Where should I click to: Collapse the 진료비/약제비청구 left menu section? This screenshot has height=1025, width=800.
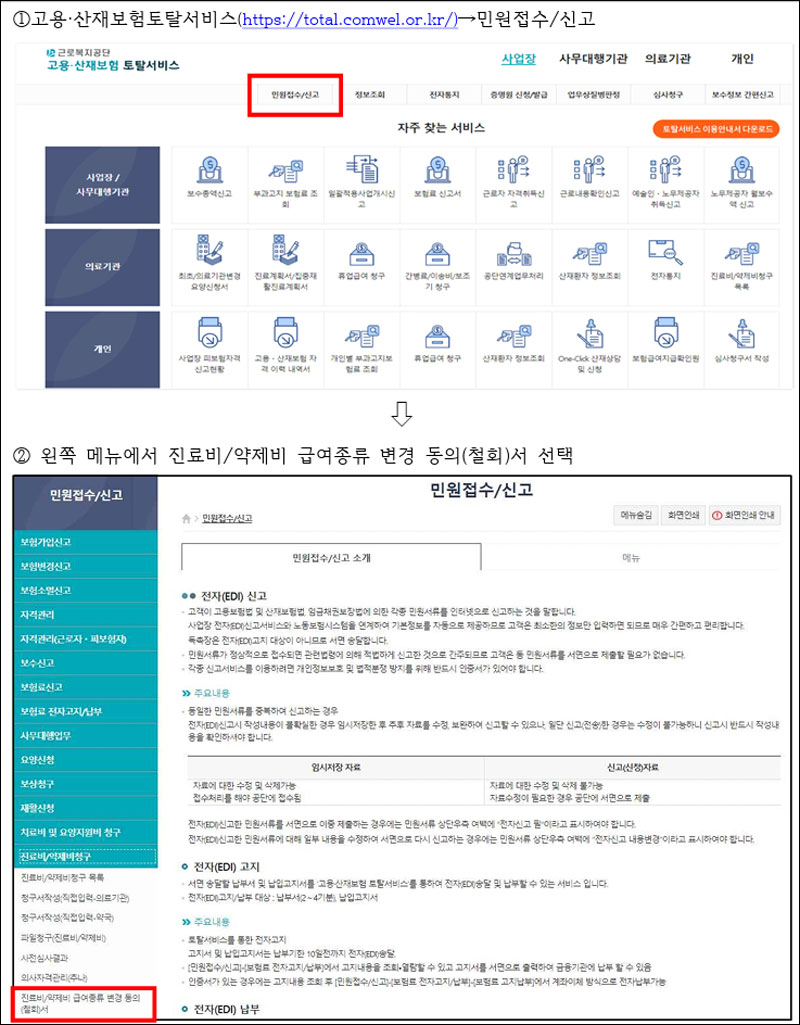pyautogui.click(x=86, y=856)
